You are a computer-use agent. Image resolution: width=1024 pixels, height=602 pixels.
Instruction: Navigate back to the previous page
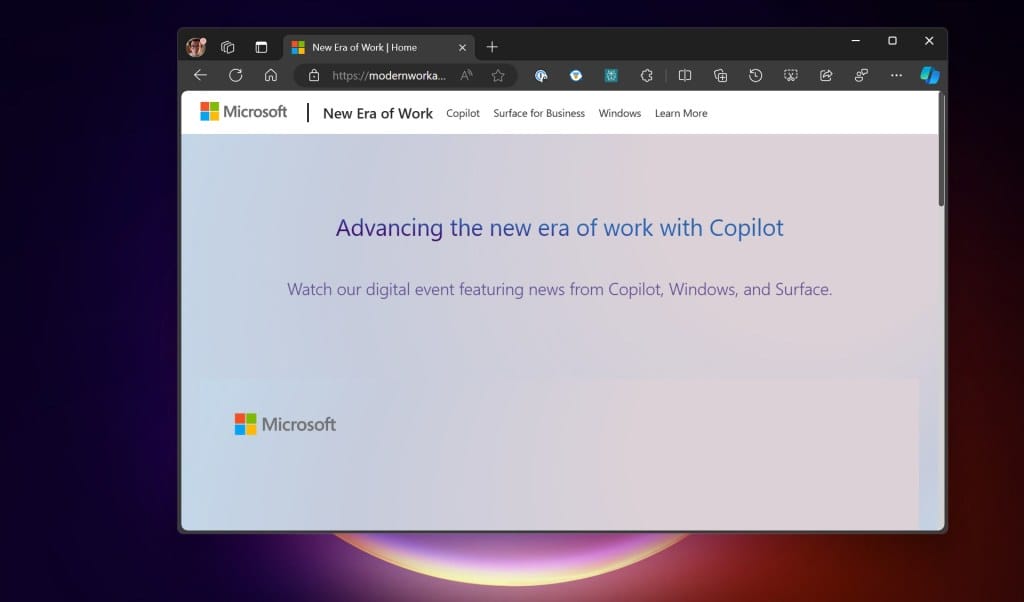[200, 75]
